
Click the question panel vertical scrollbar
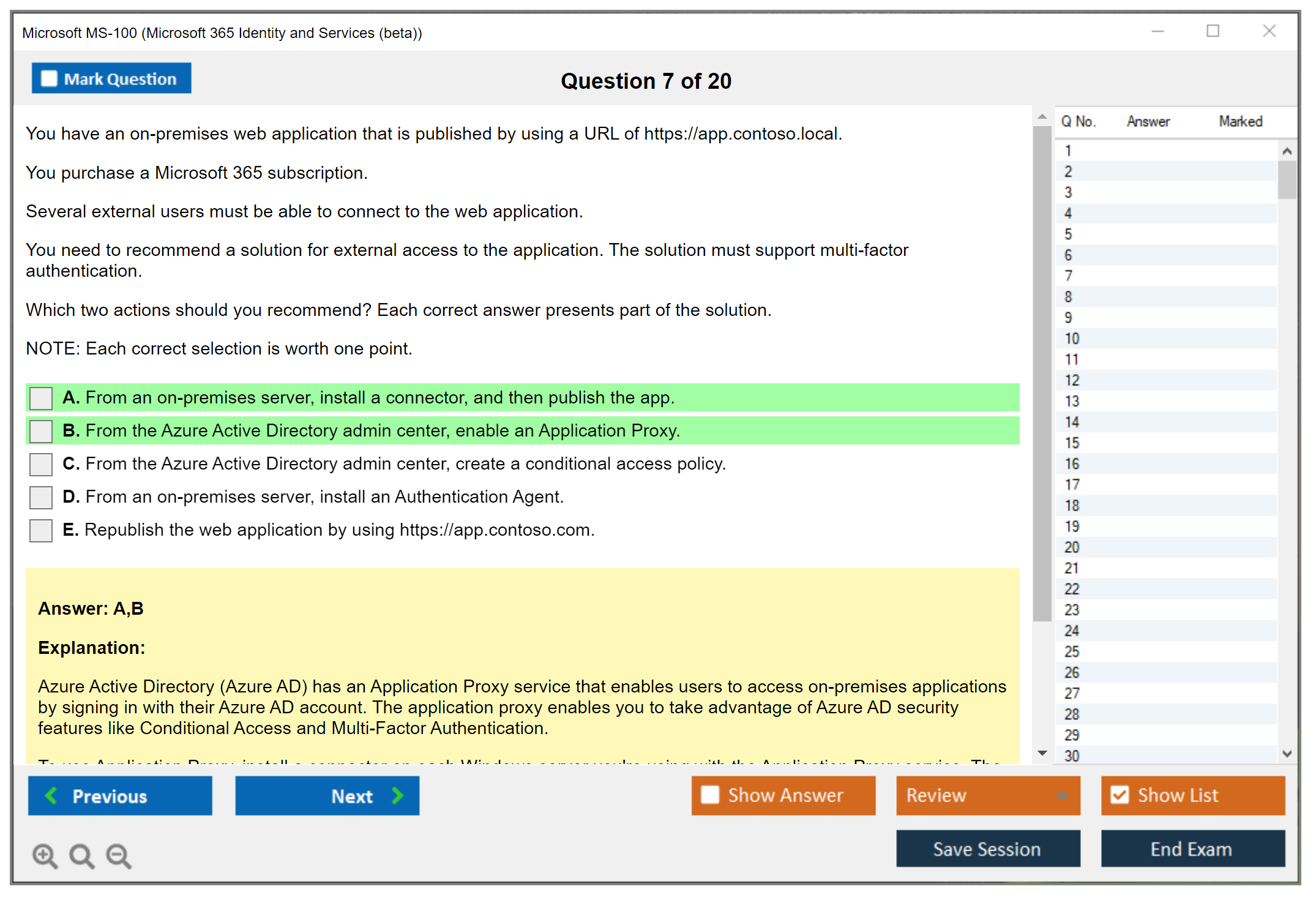tap(1042, 373)
